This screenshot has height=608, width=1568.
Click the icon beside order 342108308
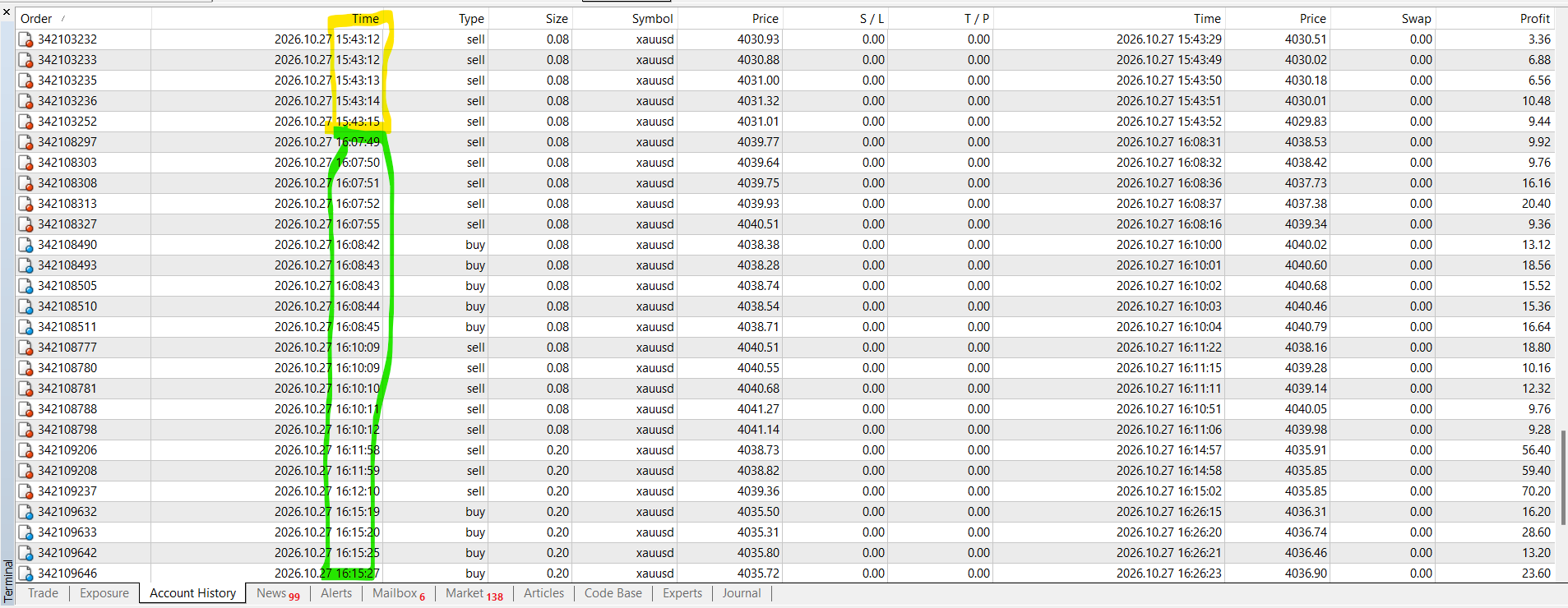point(25,183)
